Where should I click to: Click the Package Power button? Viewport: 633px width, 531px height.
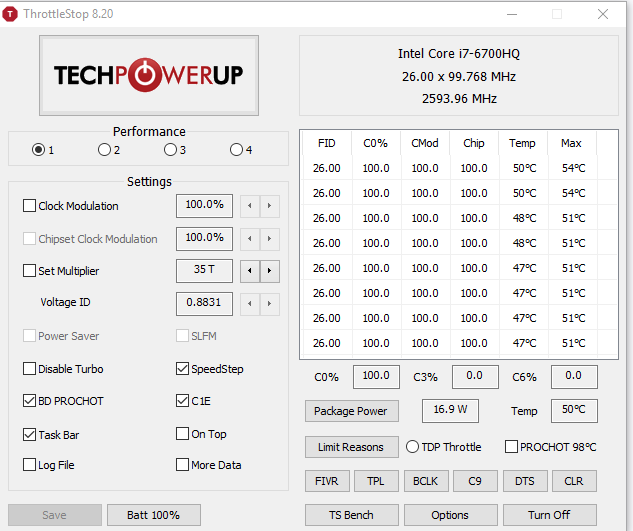coord(352,411)
